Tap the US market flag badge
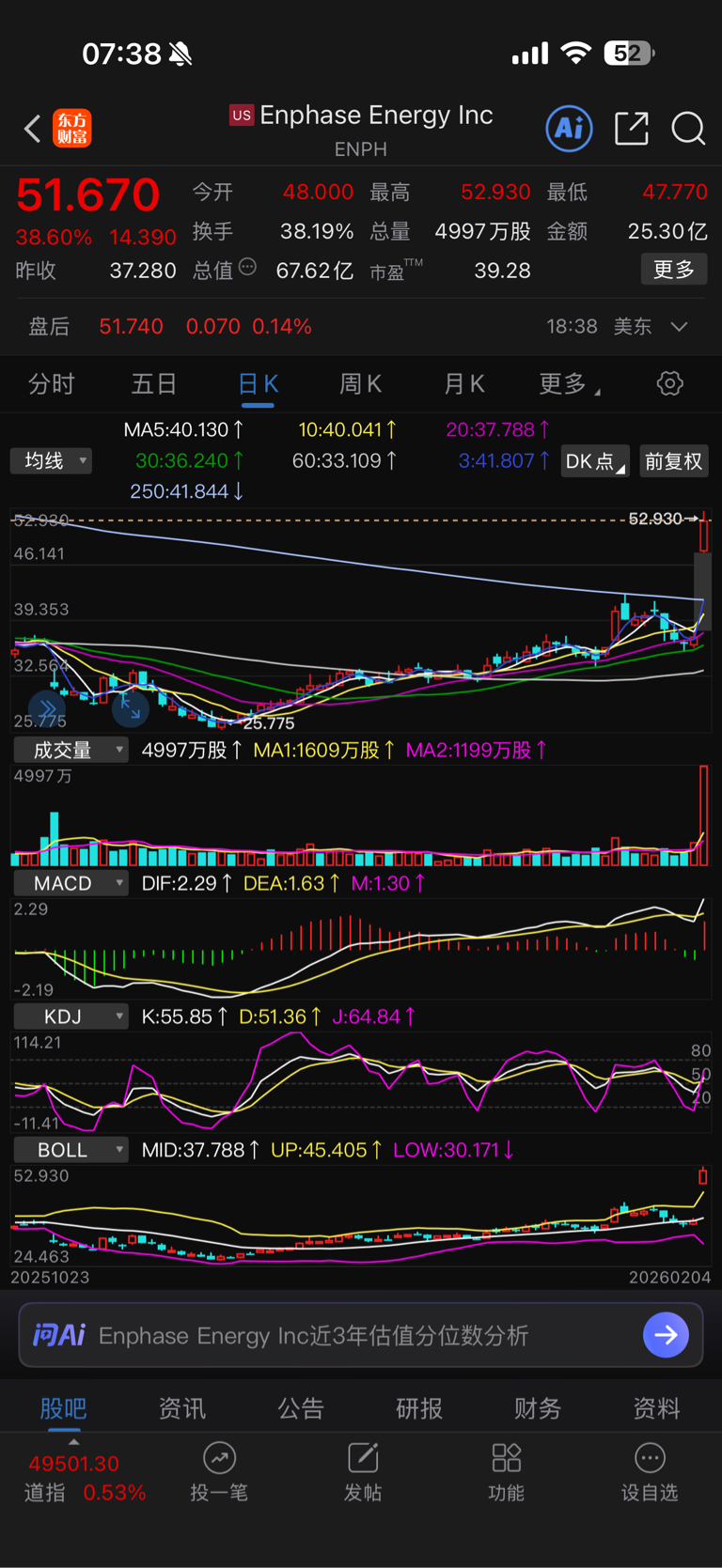The image size is (722, 1568). (x=242, y=116)
